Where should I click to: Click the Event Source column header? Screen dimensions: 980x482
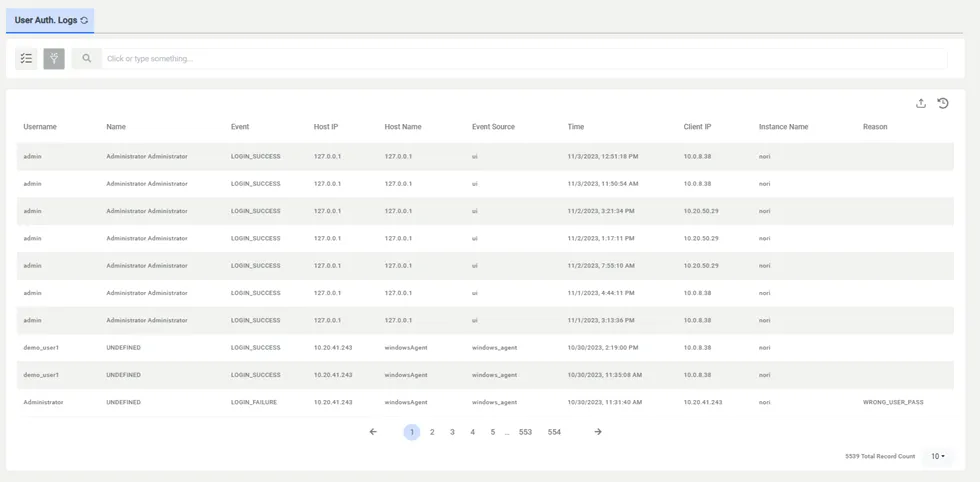click(493, 127)
